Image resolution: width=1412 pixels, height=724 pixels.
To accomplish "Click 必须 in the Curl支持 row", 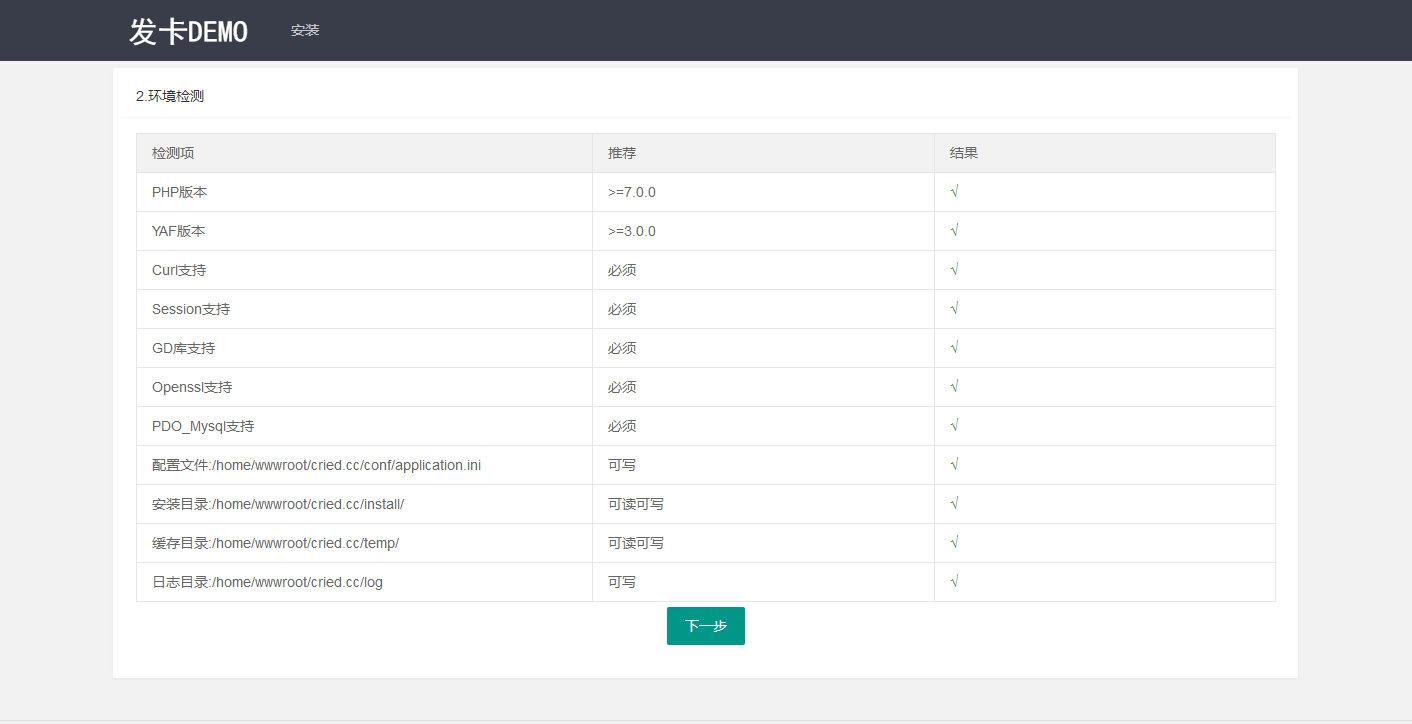I will coord(622,270).
